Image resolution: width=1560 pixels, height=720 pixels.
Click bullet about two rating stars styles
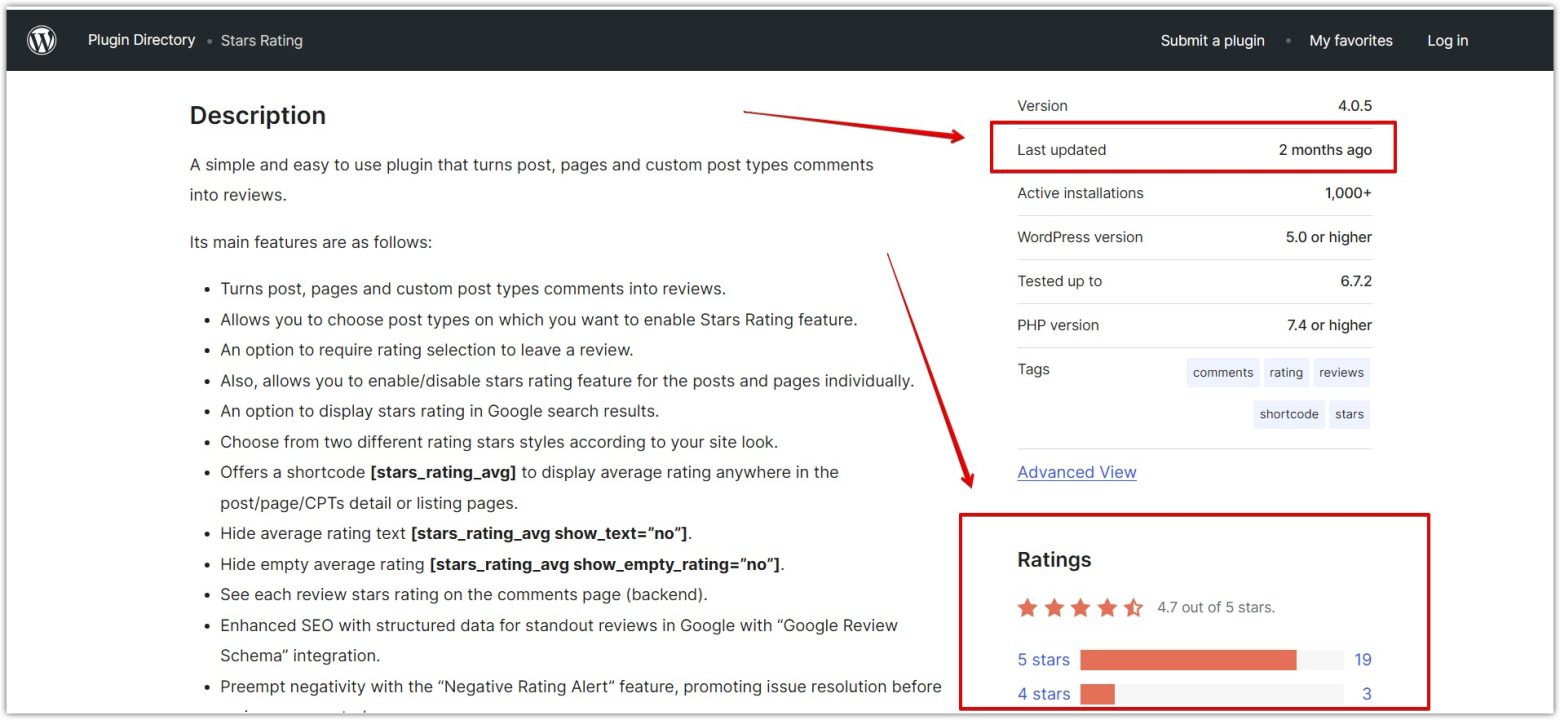(499, 442)
